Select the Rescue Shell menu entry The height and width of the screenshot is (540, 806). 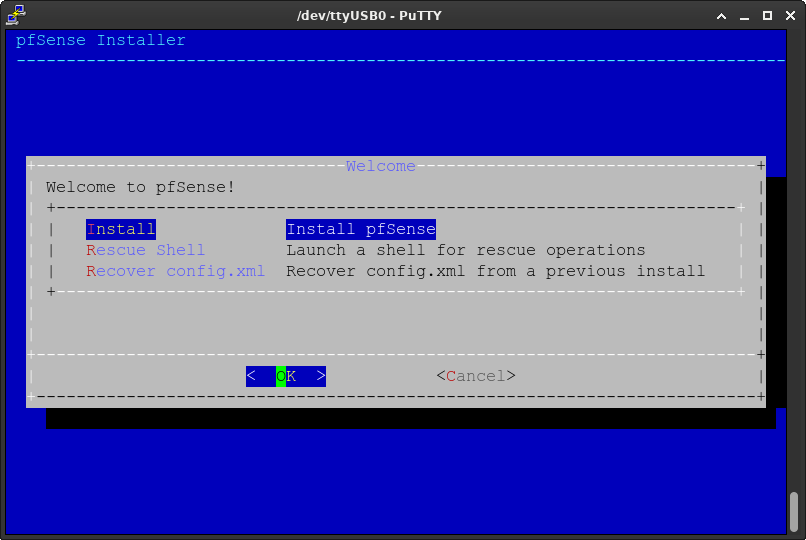(145, 250)
